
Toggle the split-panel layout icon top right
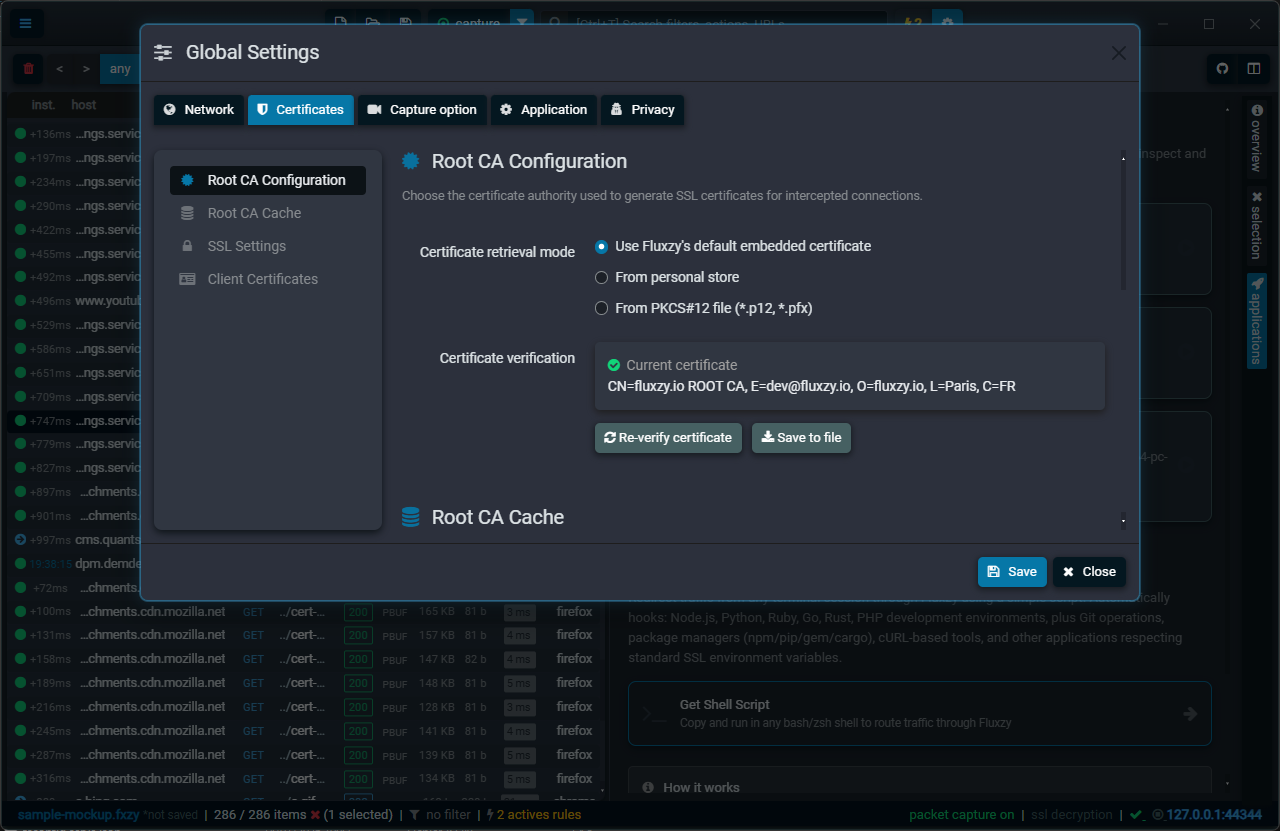click(1255, 68)
